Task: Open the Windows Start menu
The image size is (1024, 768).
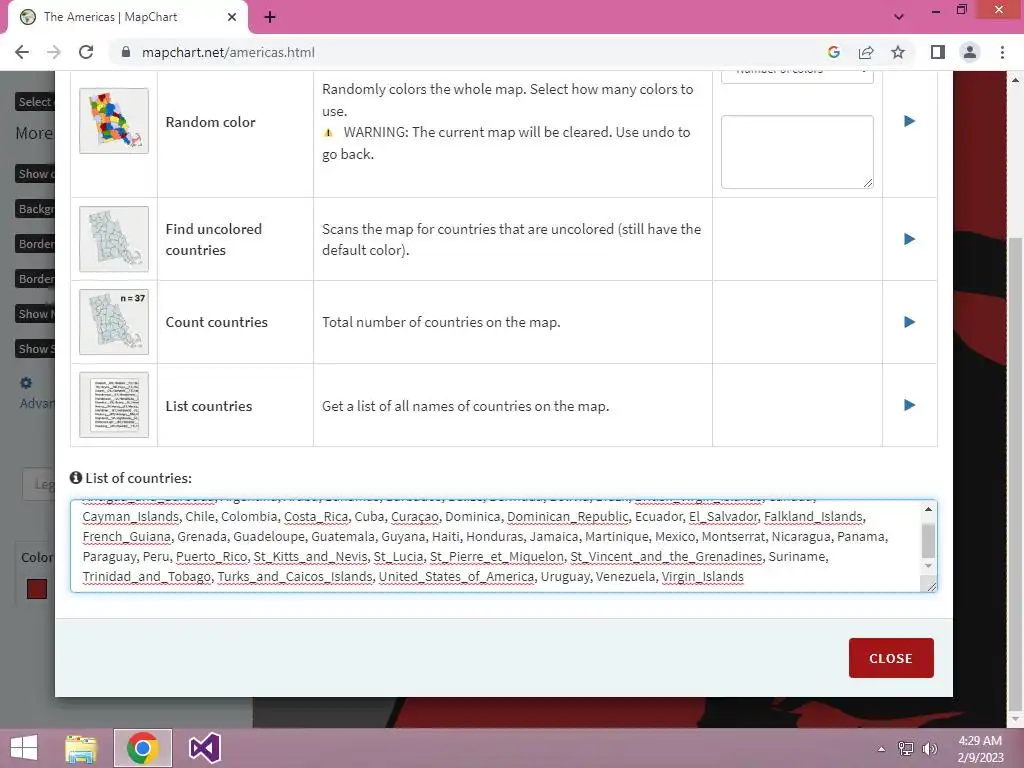Action: click(24, 748)
